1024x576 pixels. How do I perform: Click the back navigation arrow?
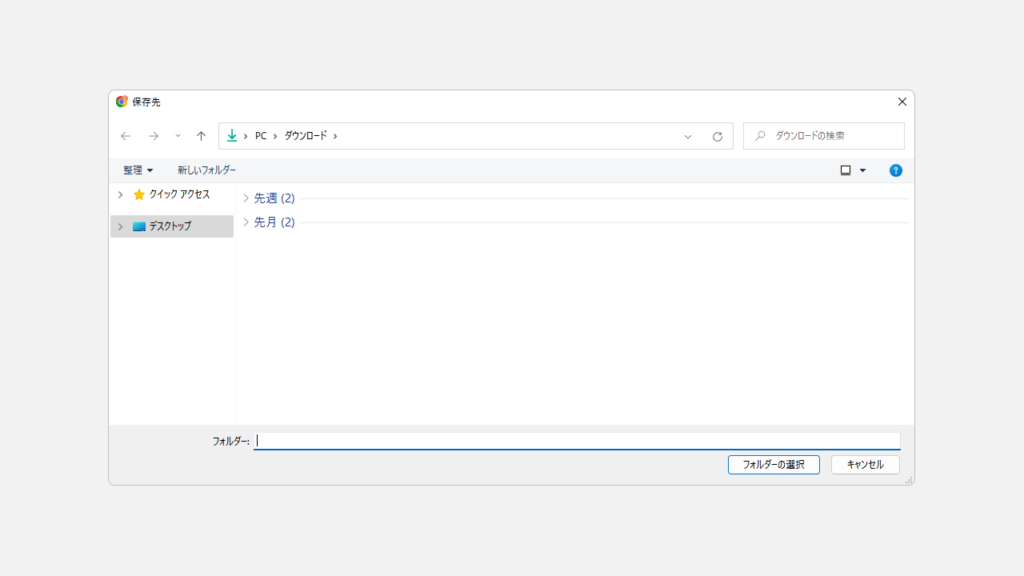pos(125,136)
